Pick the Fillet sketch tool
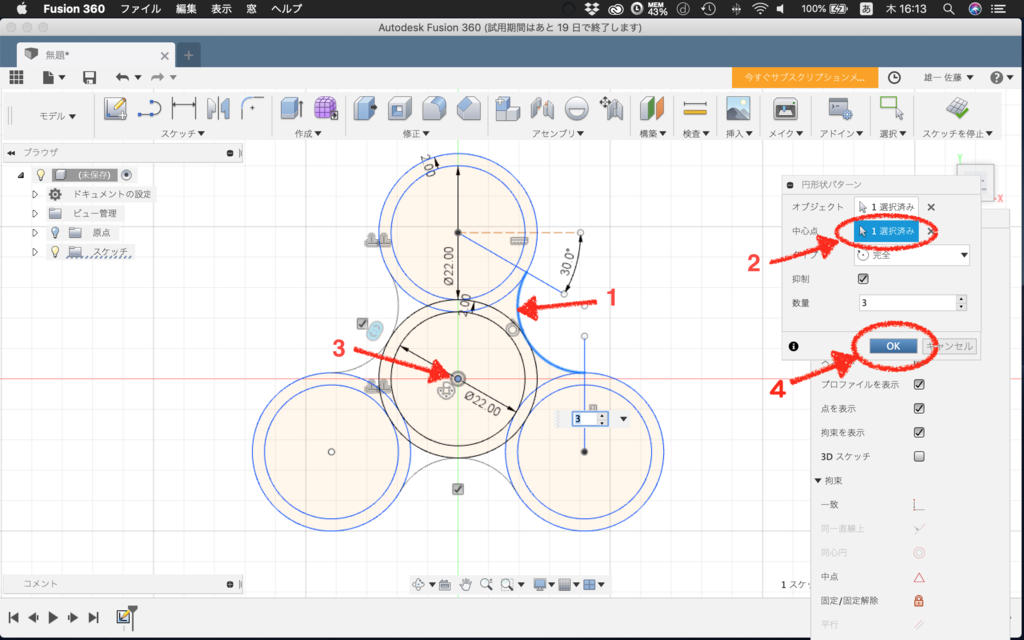1024x640 pixels. coord(251,108)
